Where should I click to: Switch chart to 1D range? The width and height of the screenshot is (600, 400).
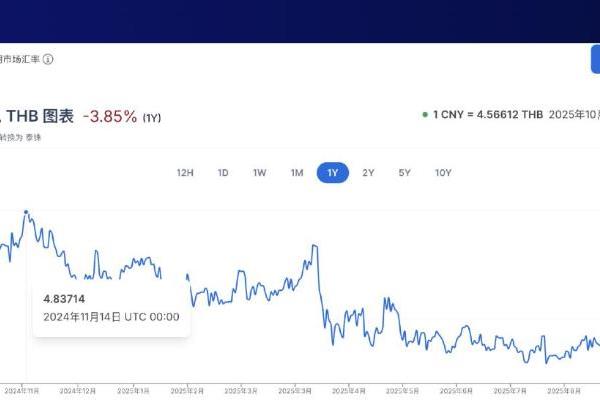pos(223,173)
